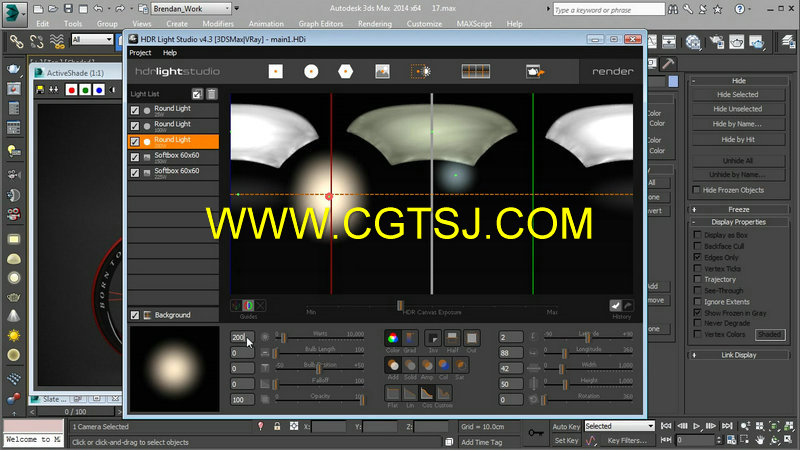Open the Project menu in HDR Light Studio

pyautogui.click(x=140, y=53)
